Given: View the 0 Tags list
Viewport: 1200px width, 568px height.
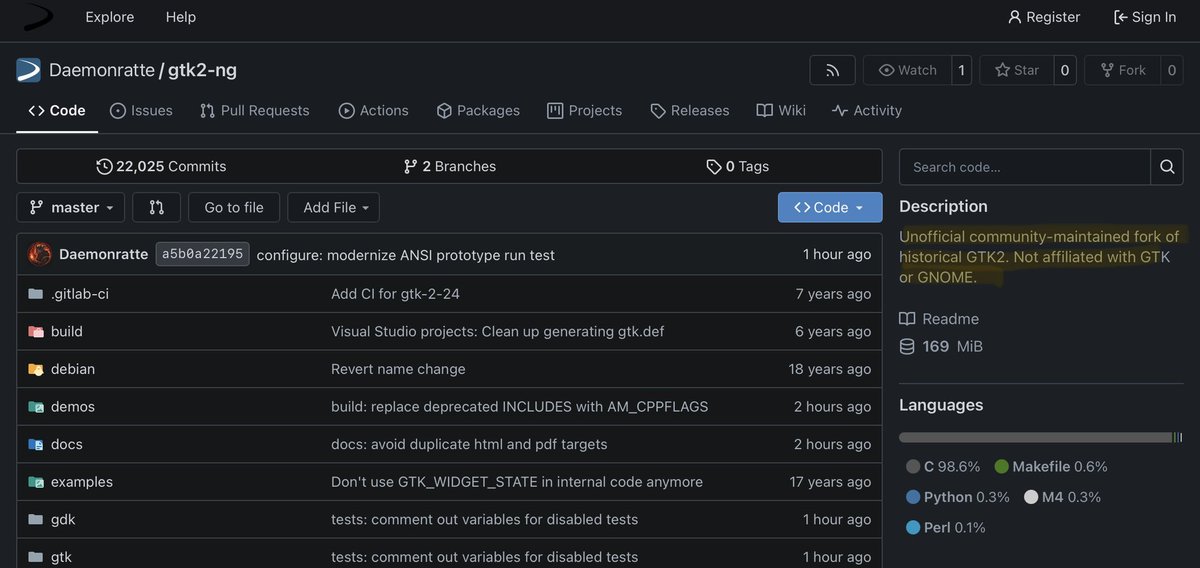Looking at the screenshot, I should click(738, 166).
